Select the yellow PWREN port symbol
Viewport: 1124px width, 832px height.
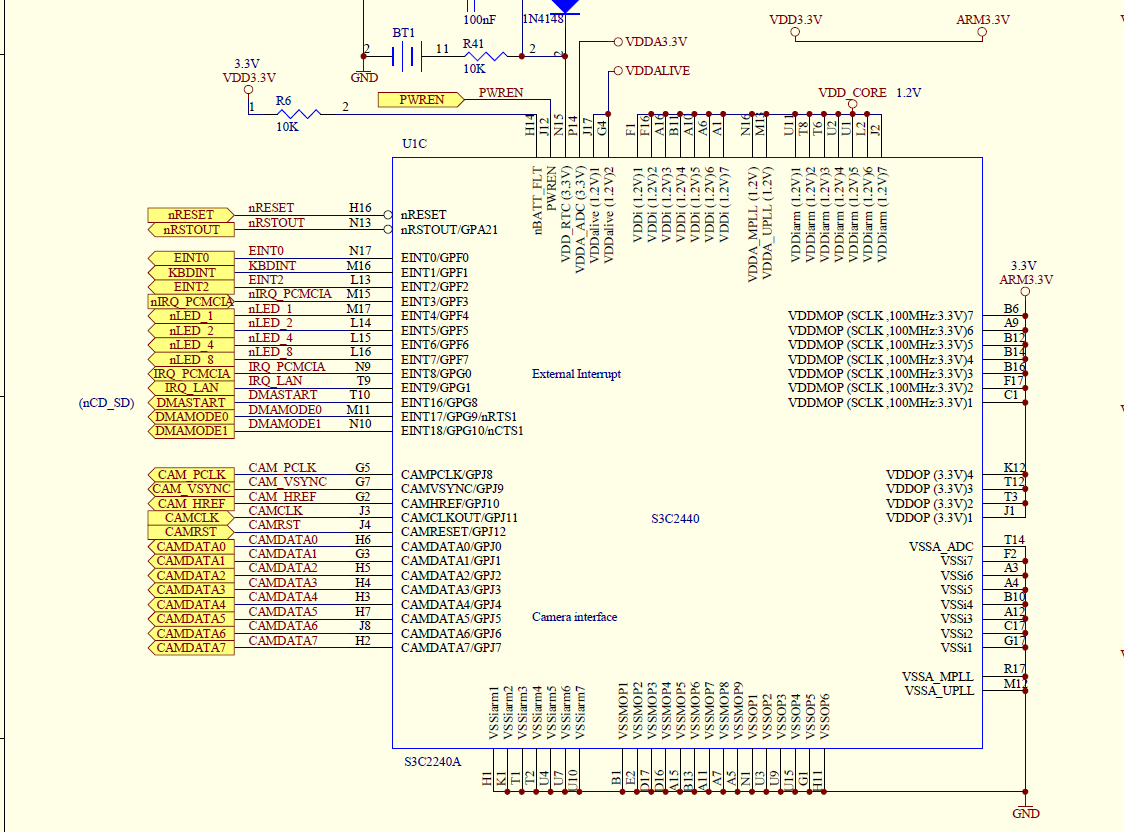tap(421, 100)
